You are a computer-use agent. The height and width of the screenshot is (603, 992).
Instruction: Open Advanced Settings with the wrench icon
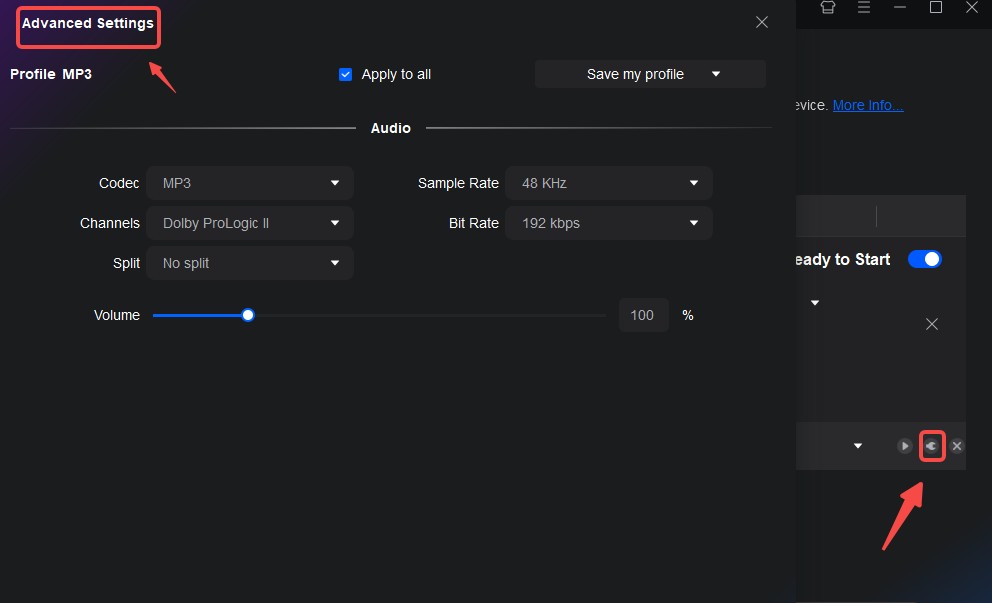[x=932, y=446]
